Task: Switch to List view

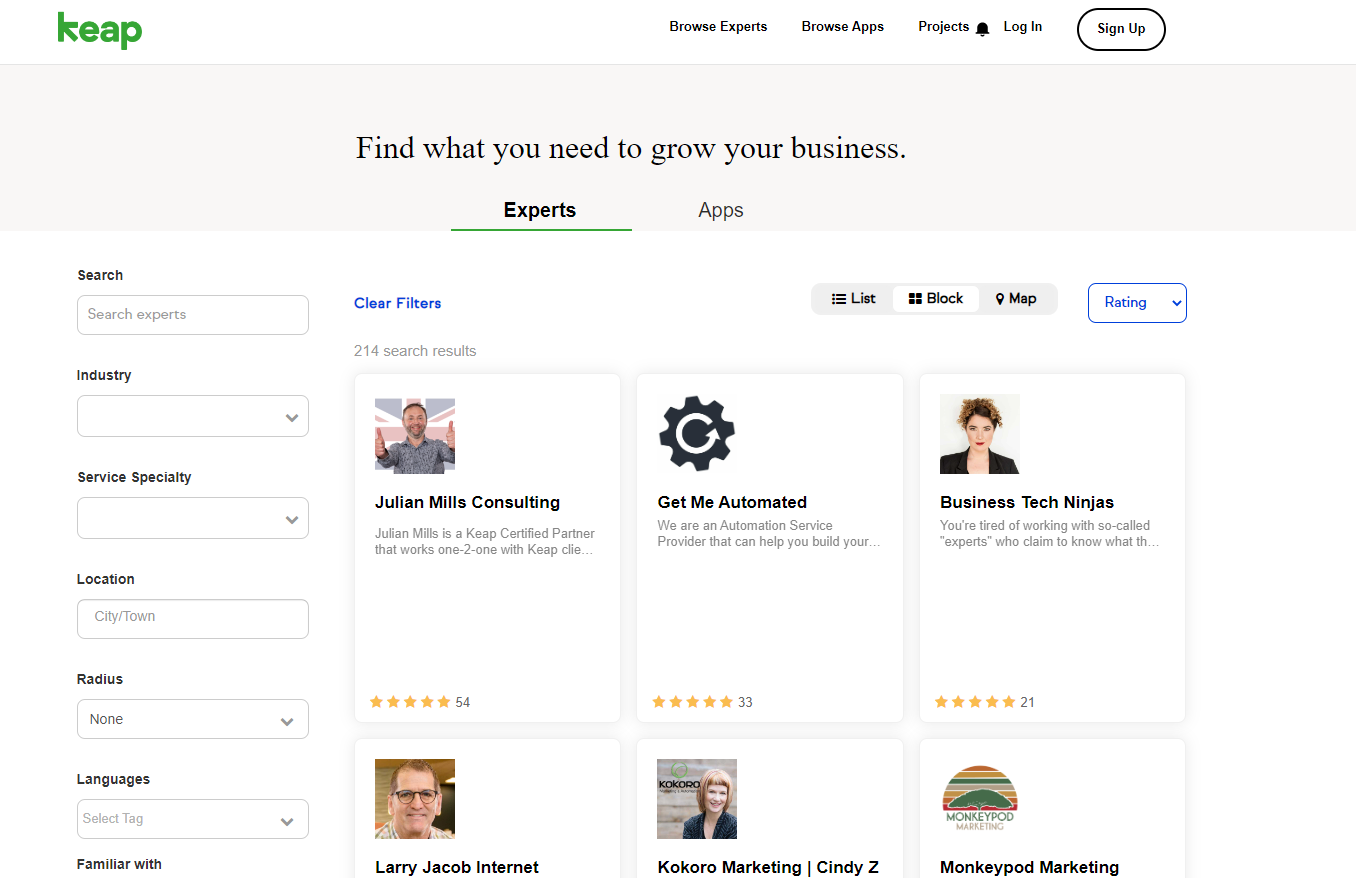Action: click(853, 298)
